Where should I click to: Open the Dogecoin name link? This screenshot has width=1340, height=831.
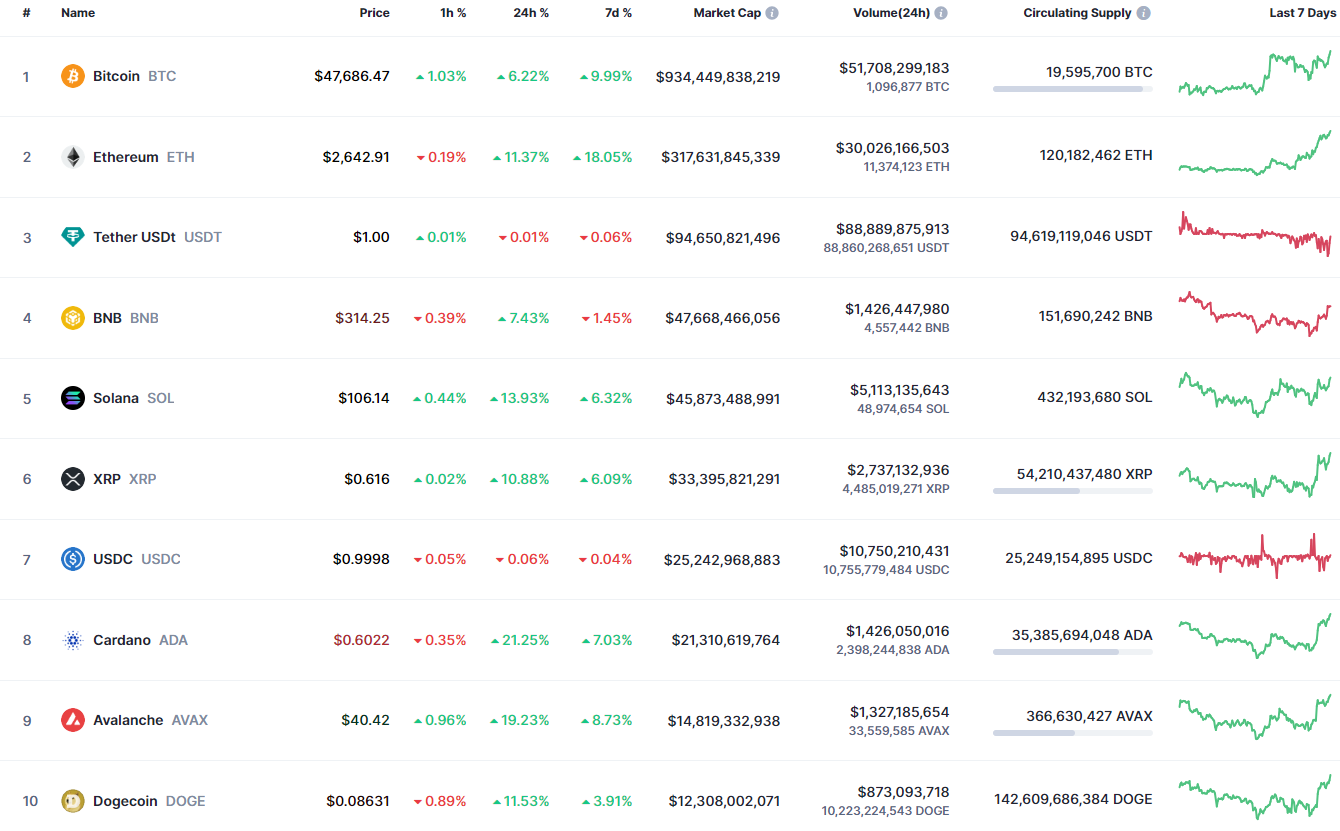125,801
